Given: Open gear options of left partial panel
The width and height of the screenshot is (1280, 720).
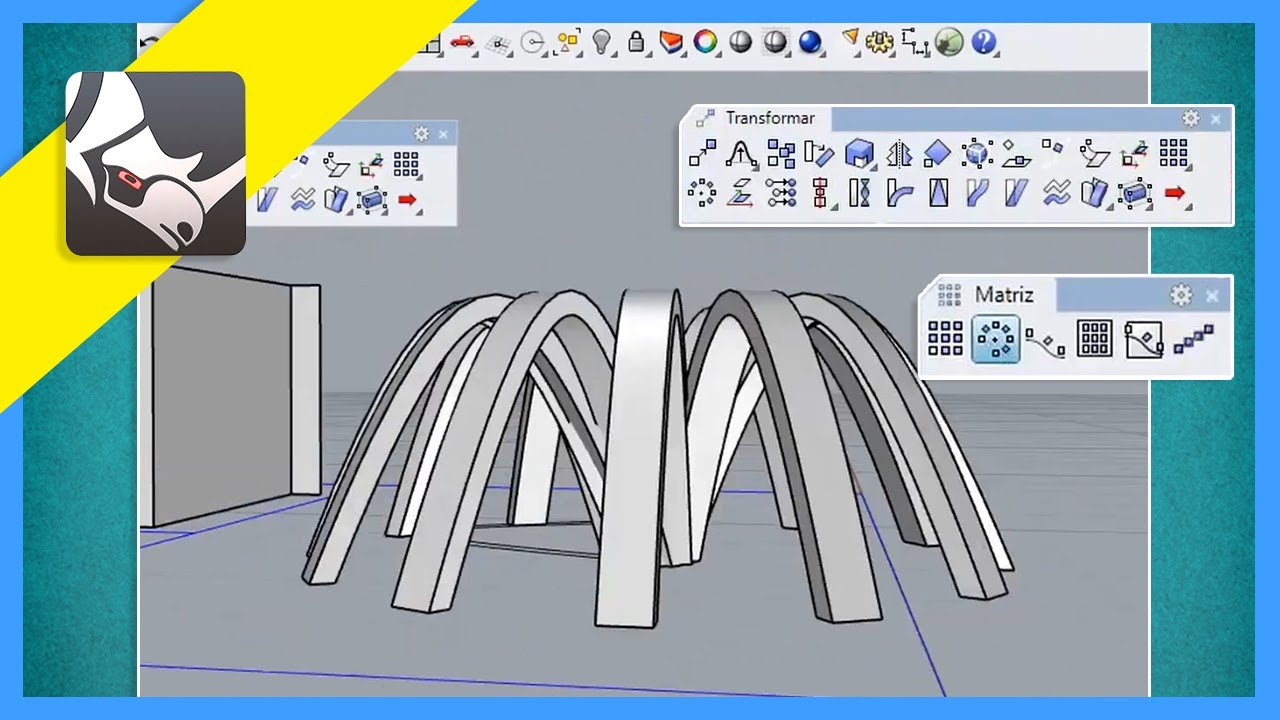Looking at the screenshot, I should click(x=421, y=133).
